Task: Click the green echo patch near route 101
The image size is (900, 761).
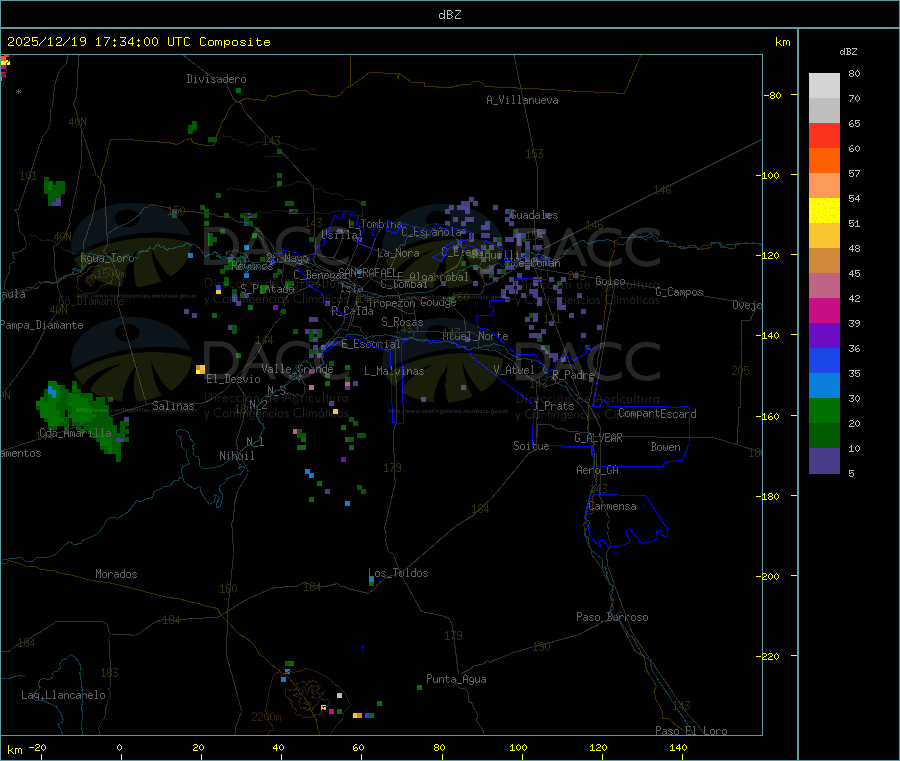Action: coord(54,190)
